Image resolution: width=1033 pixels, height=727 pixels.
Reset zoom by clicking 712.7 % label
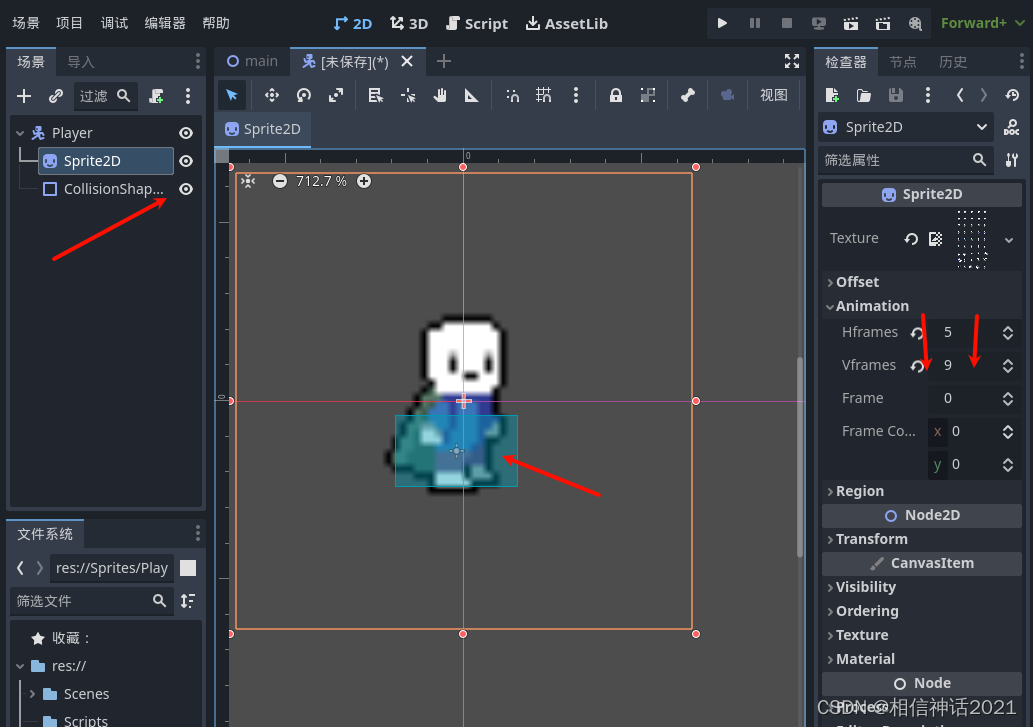click(x=321, y=181)
